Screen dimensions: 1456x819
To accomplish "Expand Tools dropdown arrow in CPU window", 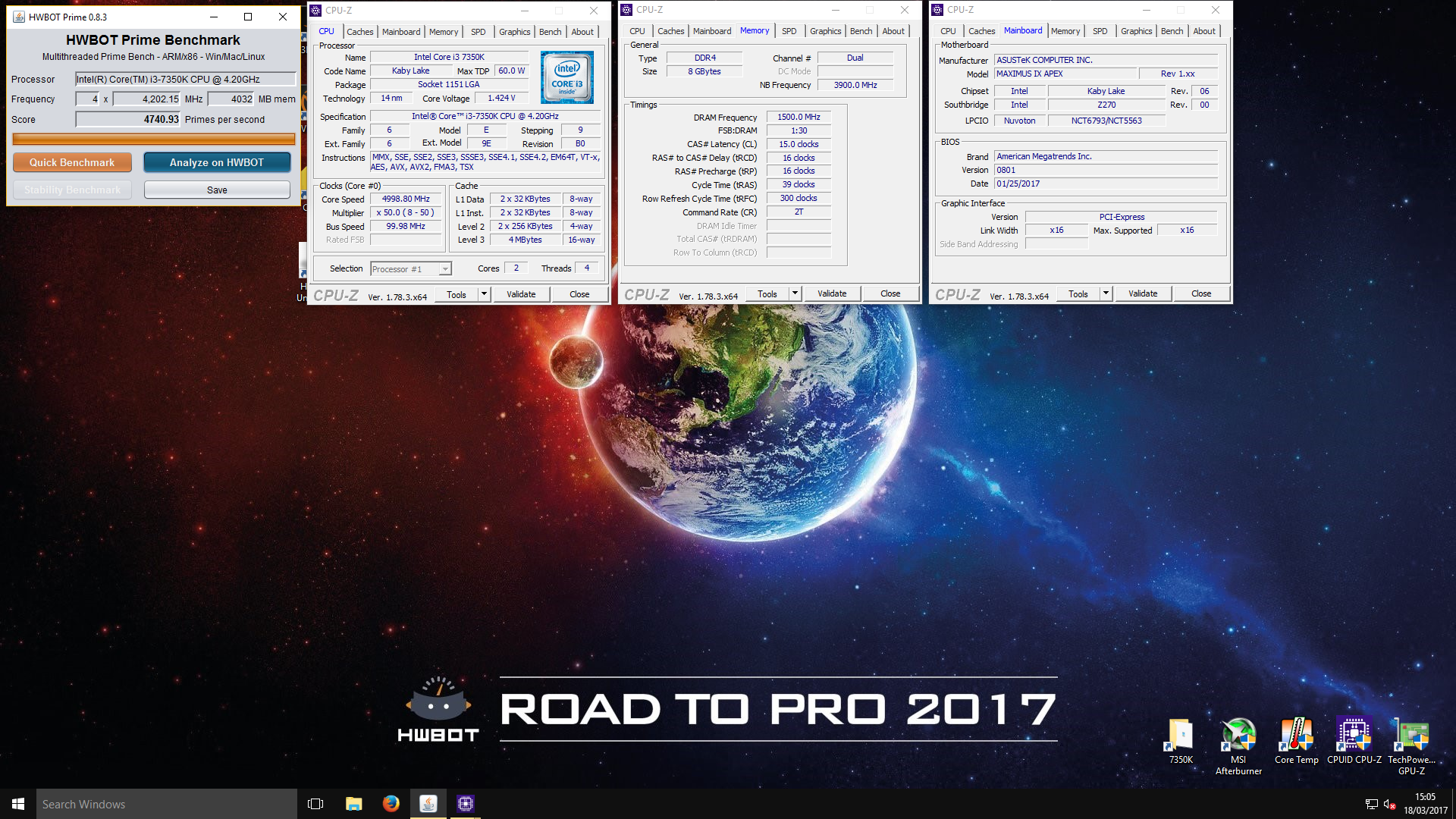I will (484, 294).
